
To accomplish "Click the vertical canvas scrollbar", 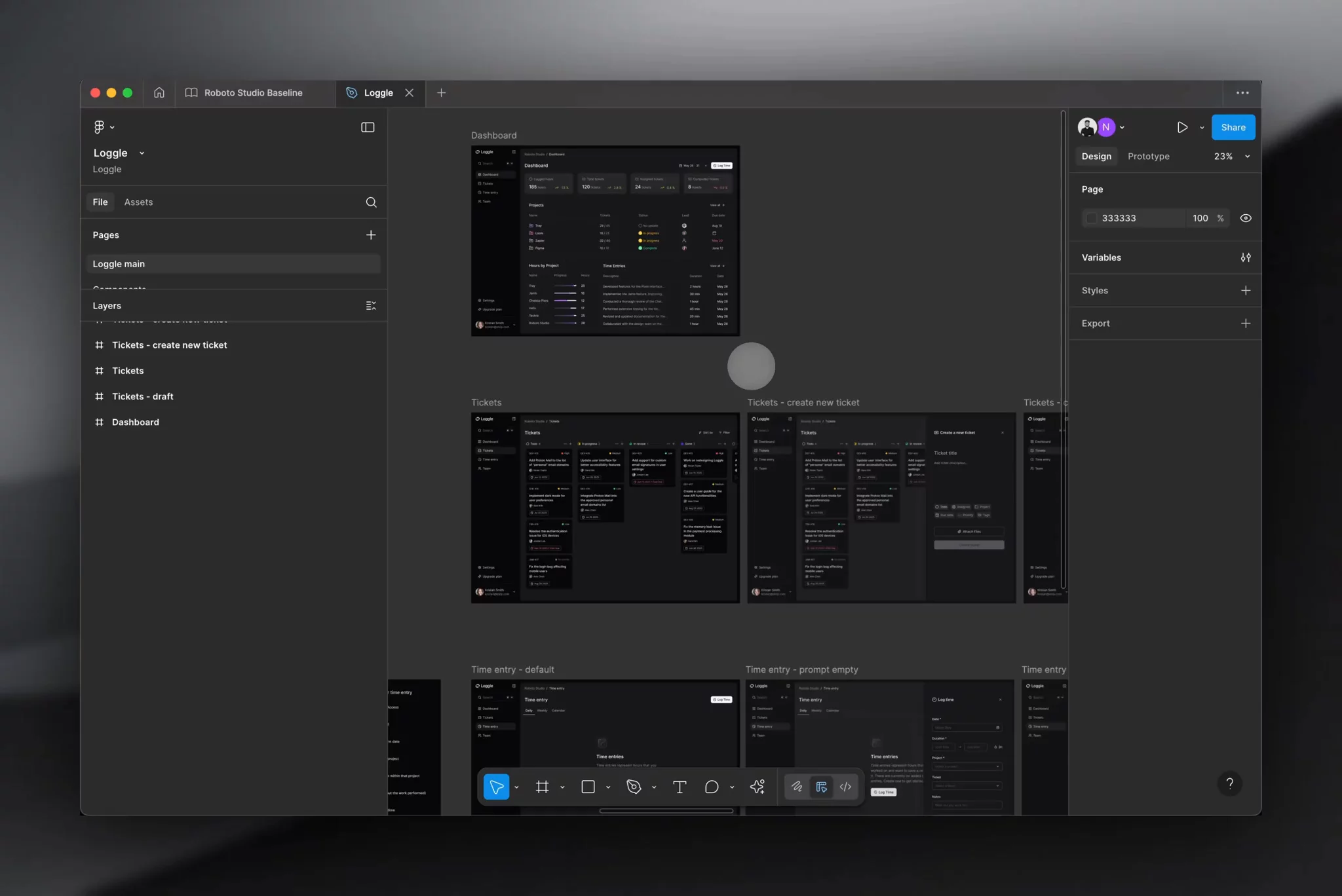I will point(1063,350).
